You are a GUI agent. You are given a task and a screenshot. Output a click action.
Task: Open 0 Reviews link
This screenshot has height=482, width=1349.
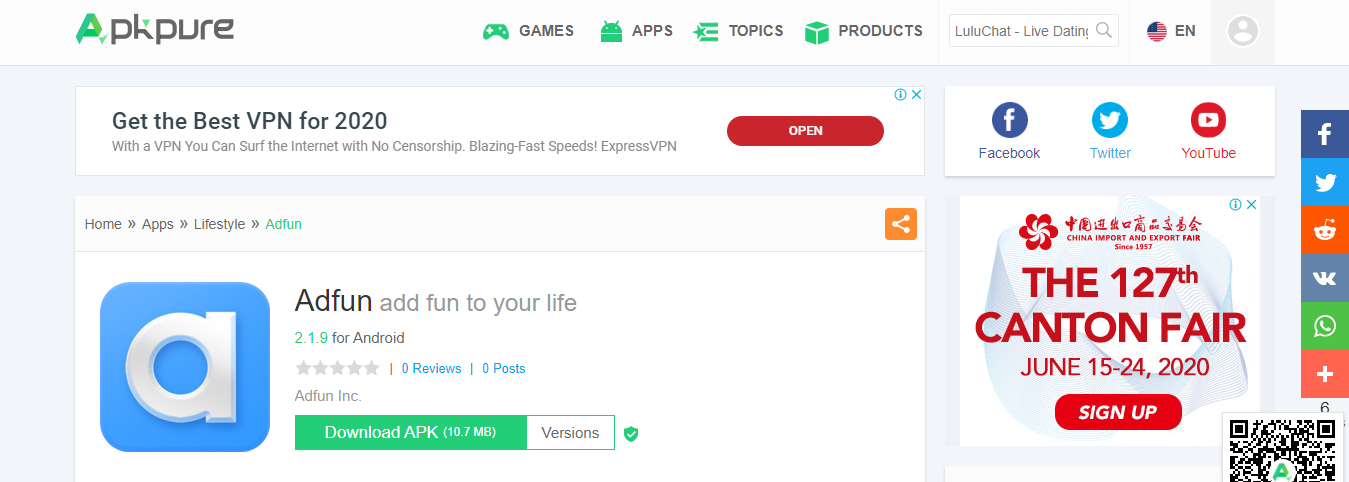[431, 369]
